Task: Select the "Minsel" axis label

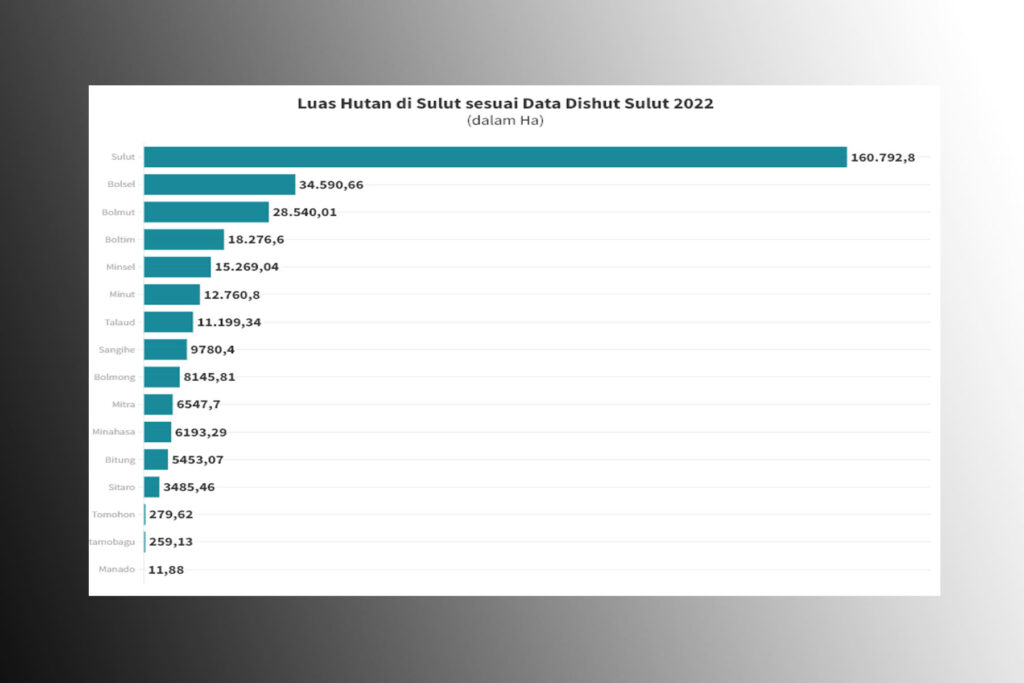Action: pos(121,267)
